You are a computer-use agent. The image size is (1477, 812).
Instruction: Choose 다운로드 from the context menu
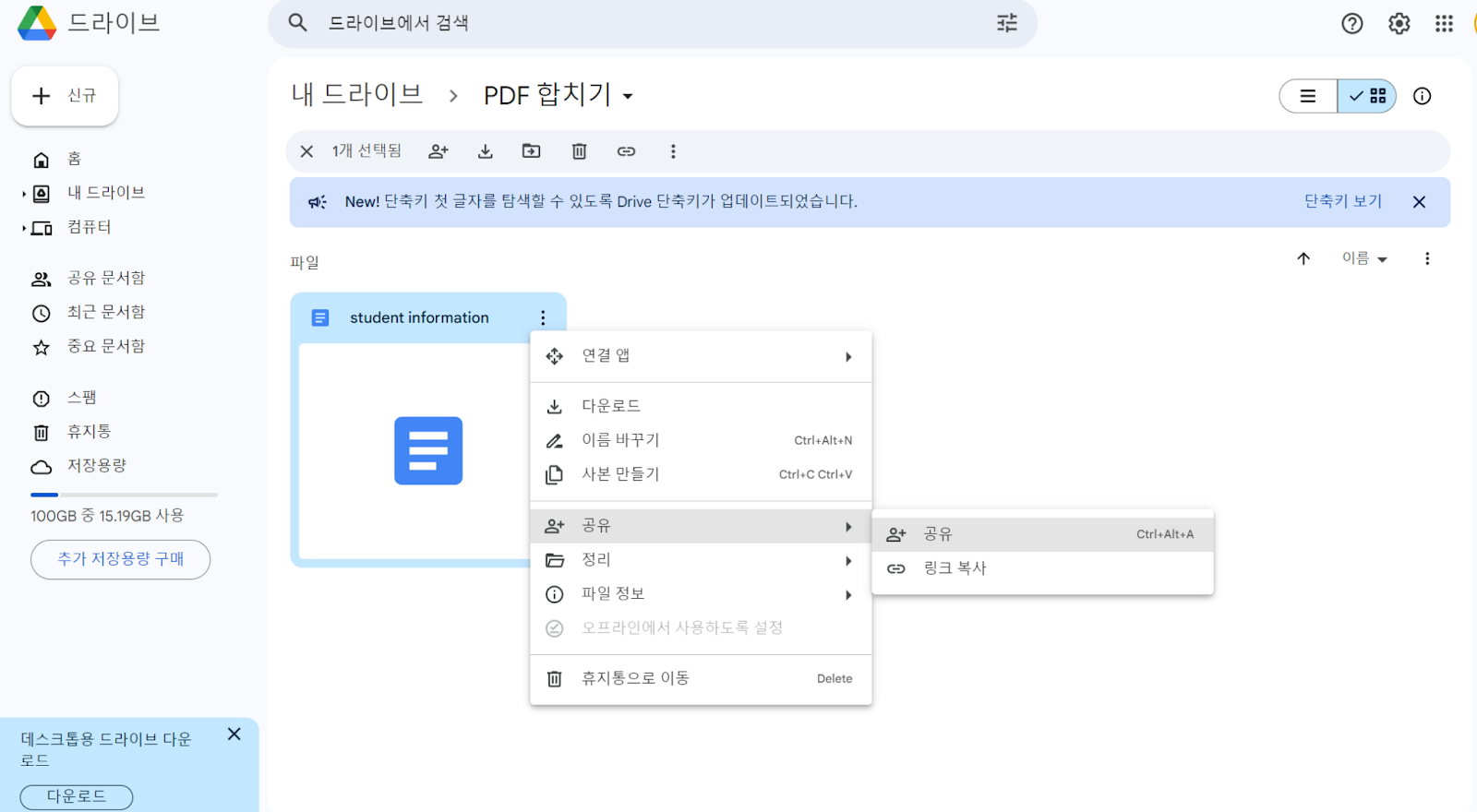coord(701,406)
